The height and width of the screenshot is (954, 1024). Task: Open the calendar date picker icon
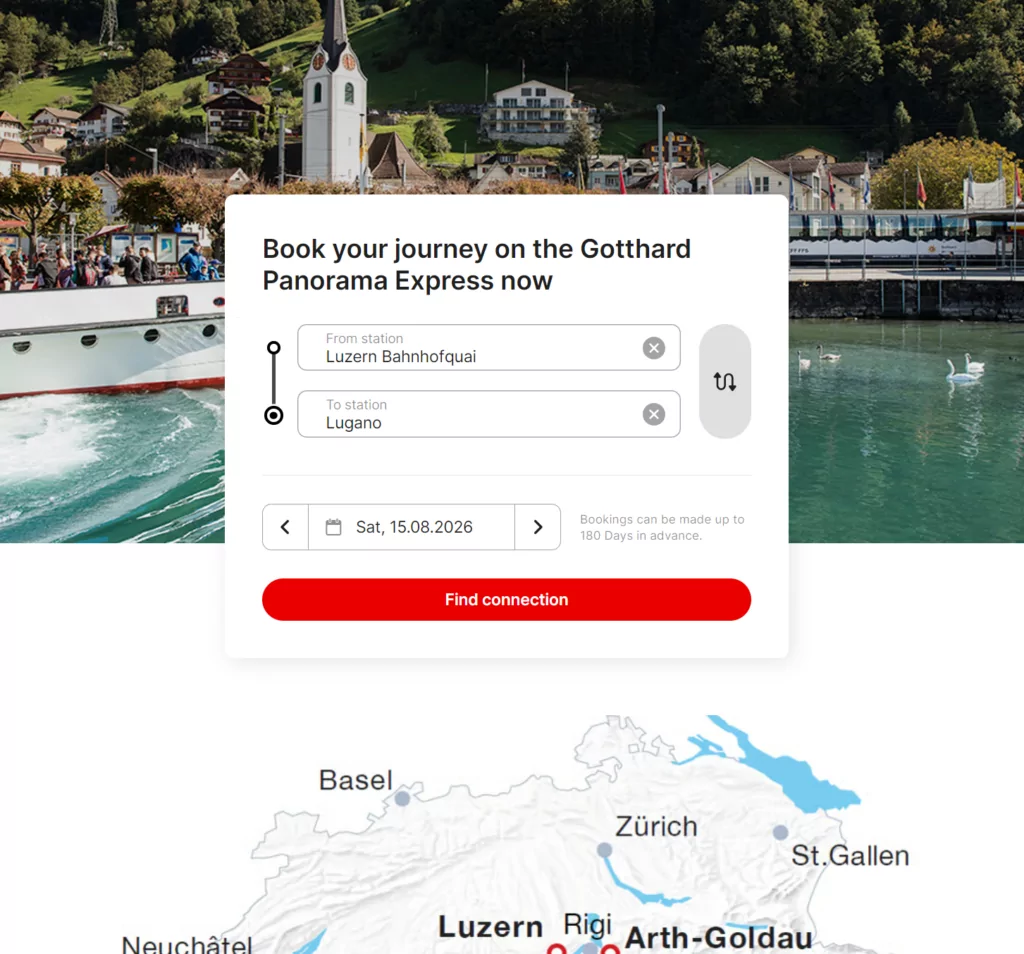point(333,527)
